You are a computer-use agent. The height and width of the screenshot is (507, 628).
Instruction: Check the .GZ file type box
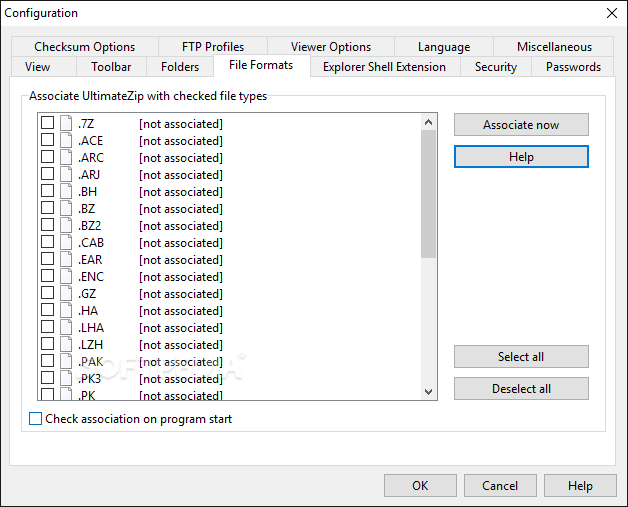pos(47,293)
